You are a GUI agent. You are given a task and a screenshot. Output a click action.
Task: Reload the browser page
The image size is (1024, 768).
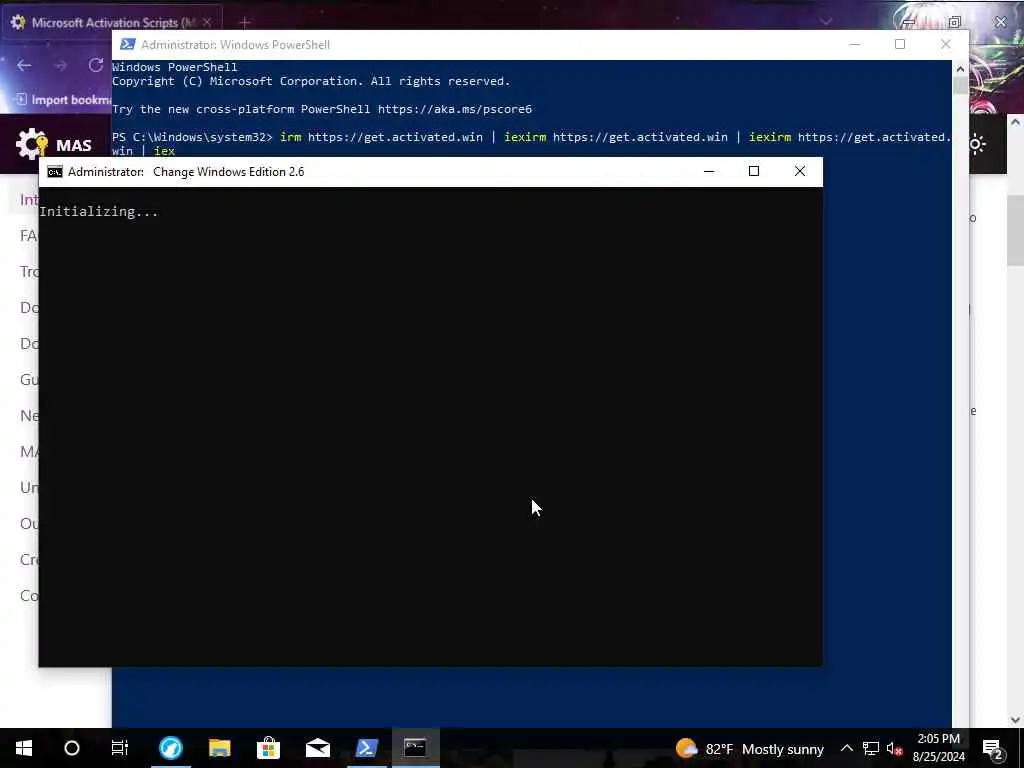pyautogui.click(x=95, y=65)
